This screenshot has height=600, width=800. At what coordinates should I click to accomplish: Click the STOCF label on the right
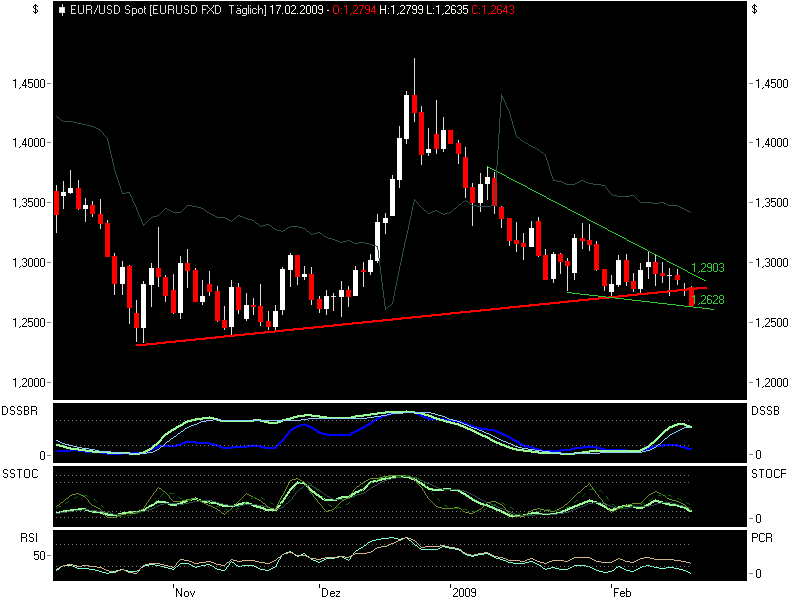click(x=769, y=474)
